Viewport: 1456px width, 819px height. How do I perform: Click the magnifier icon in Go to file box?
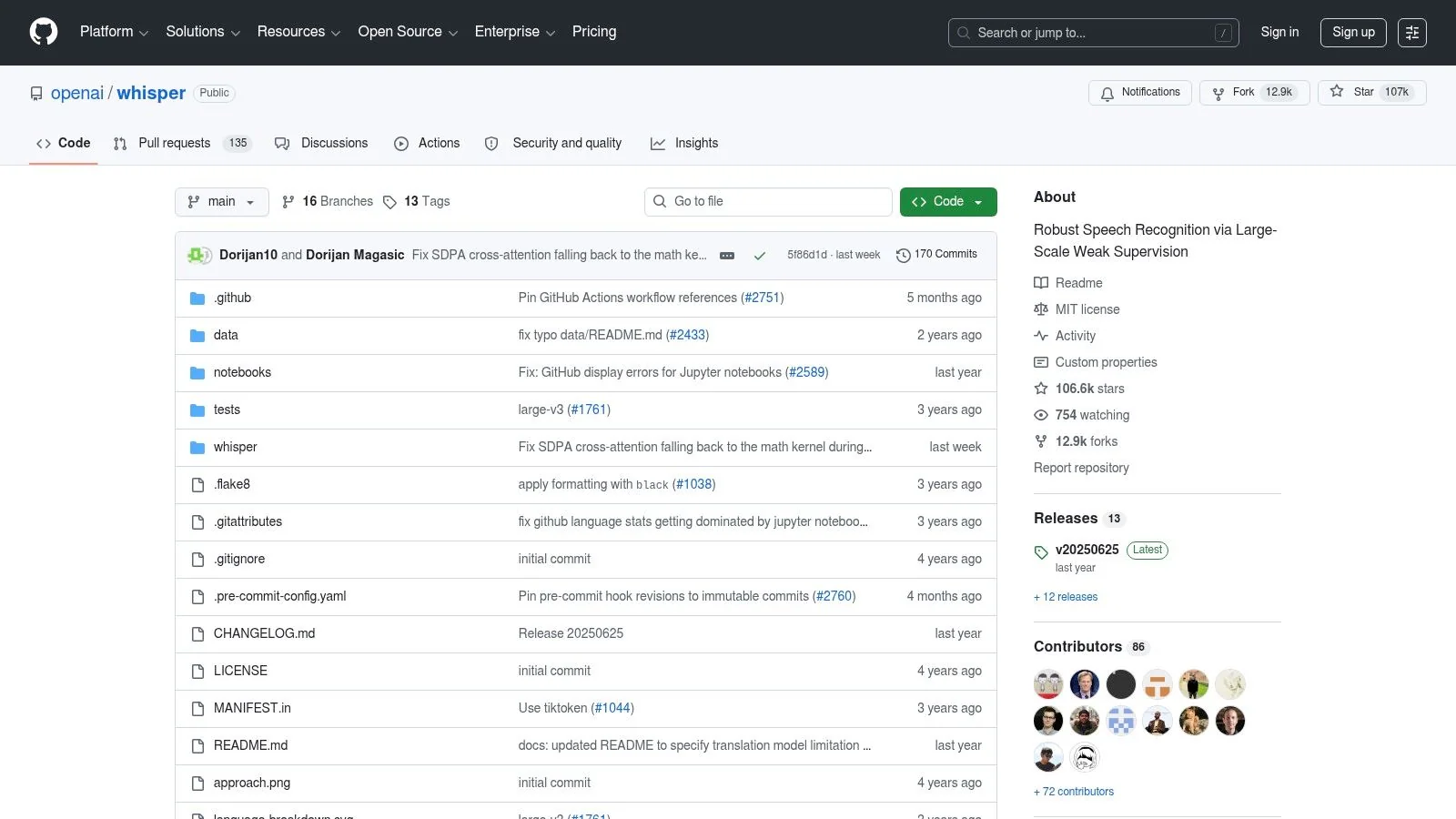click(660, 201)
